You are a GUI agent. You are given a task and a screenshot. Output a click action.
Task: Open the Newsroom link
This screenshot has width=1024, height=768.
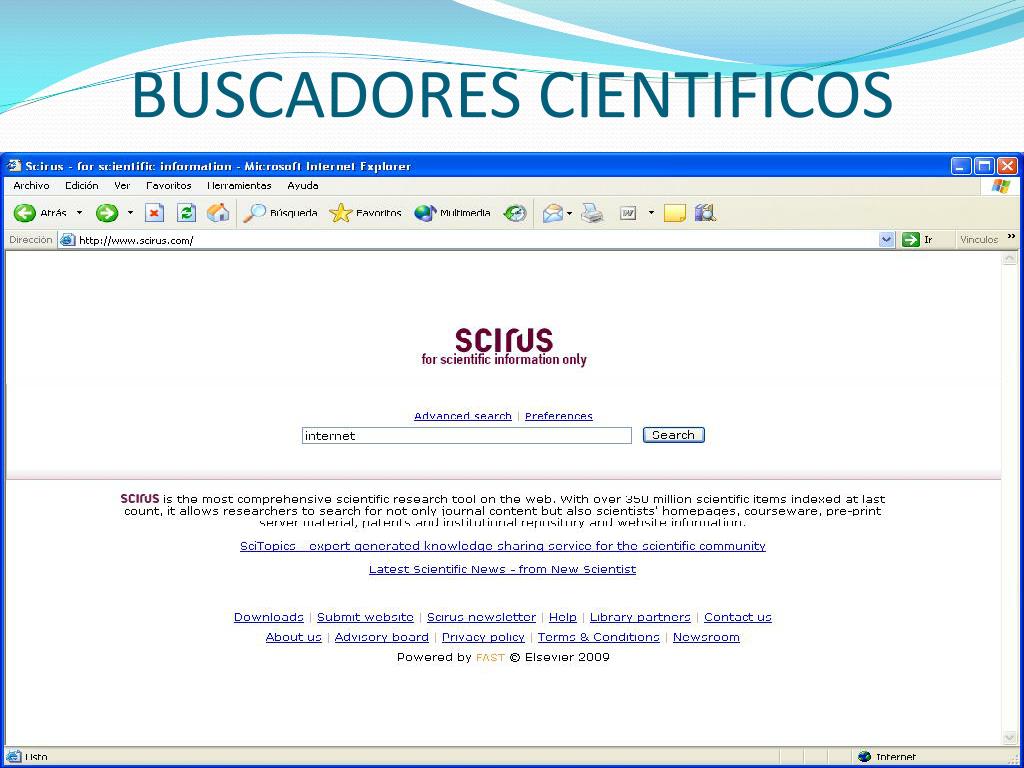click(706, 637)
